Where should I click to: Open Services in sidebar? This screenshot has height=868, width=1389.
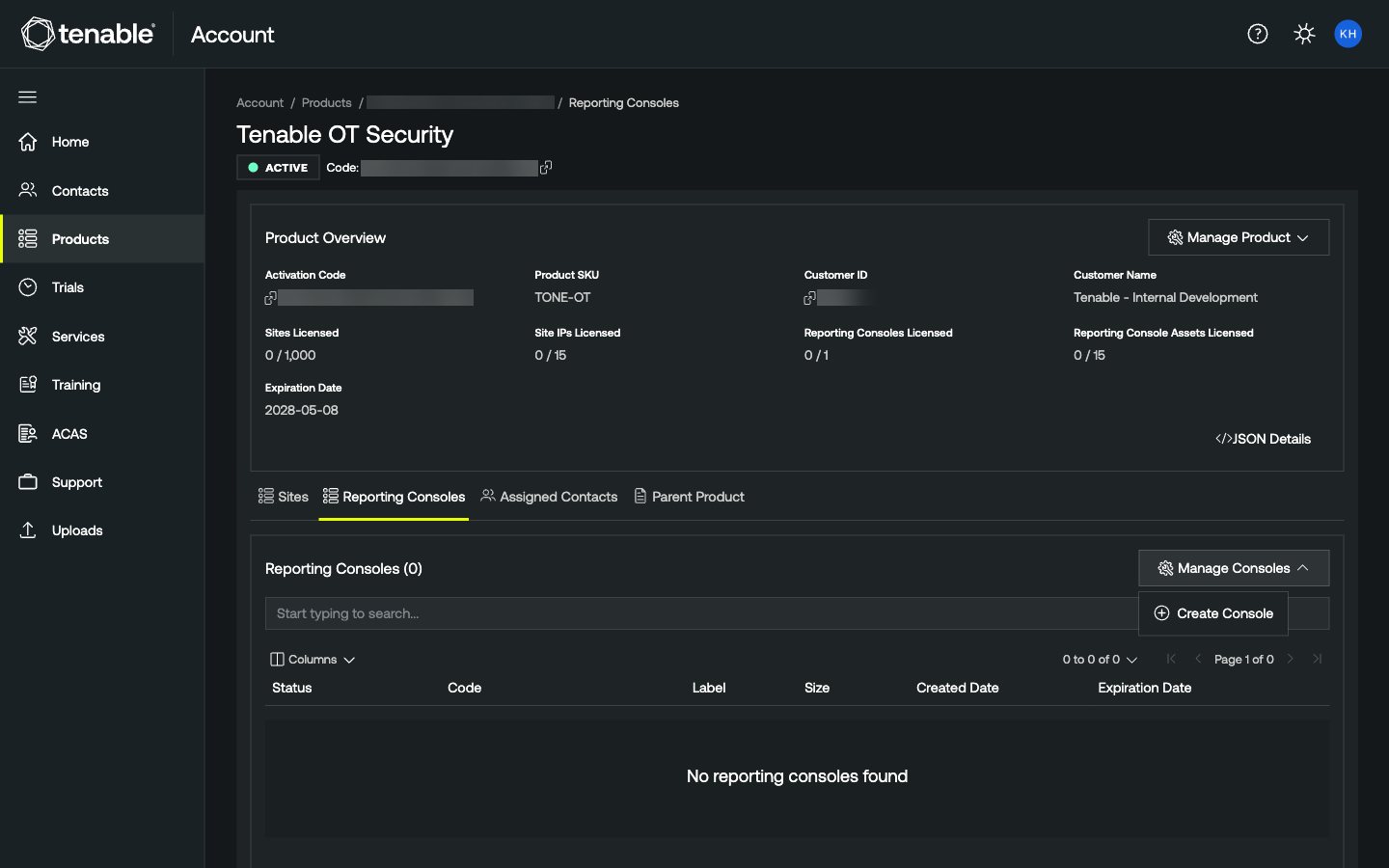coord(102,336)
